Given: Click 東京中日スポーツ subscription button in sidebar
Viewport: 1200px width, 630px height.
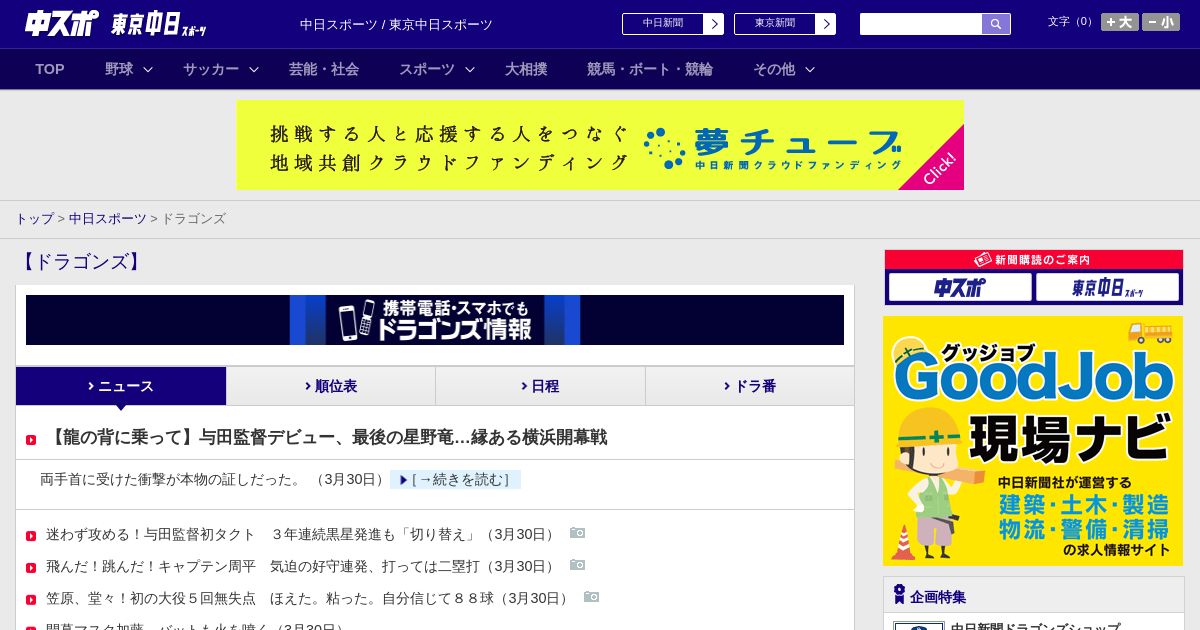Looking at the screenshot, I should click(x=1108, y=288).
